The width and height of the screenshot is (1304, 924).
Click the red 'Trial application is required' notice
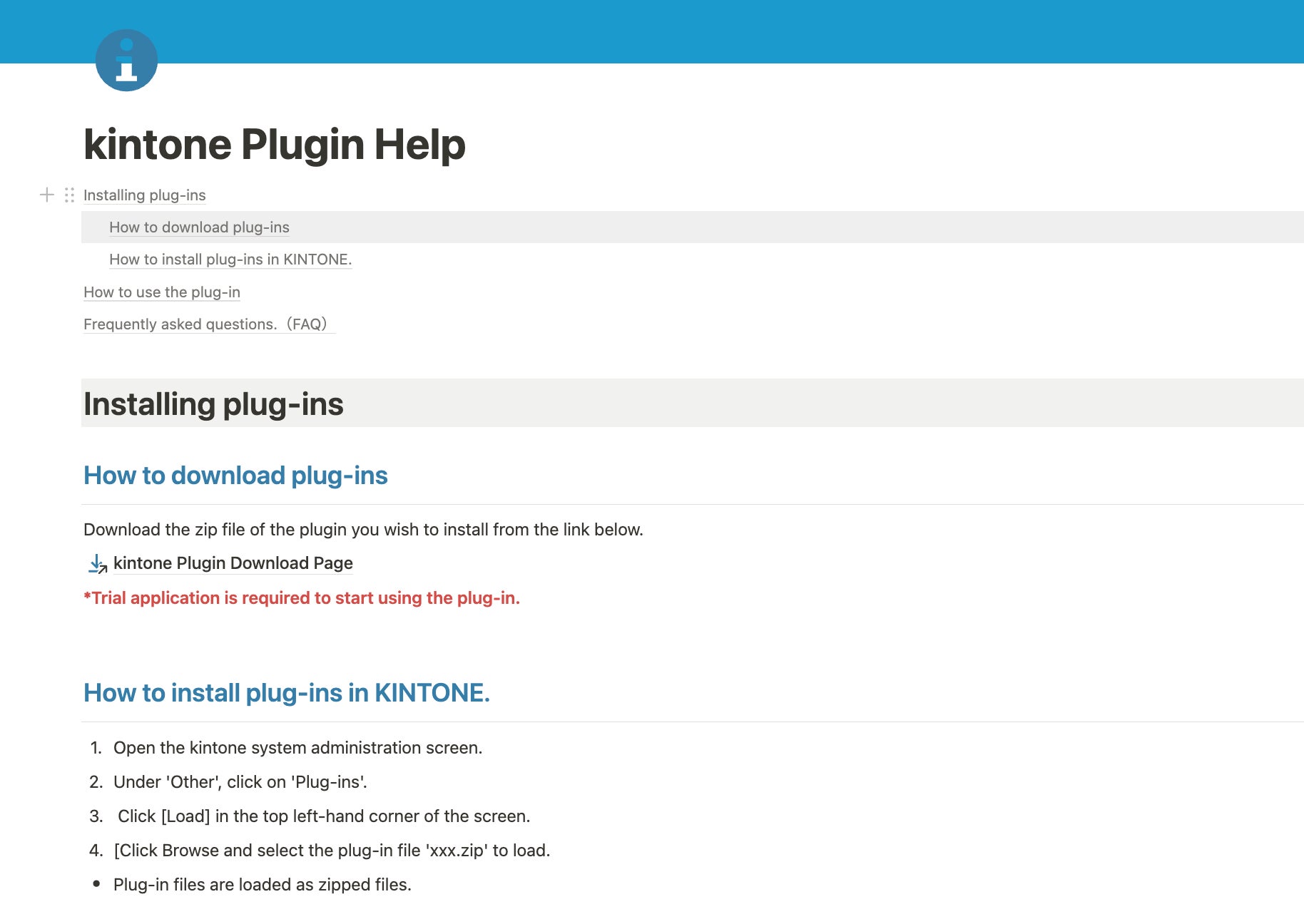pos(302,598)
